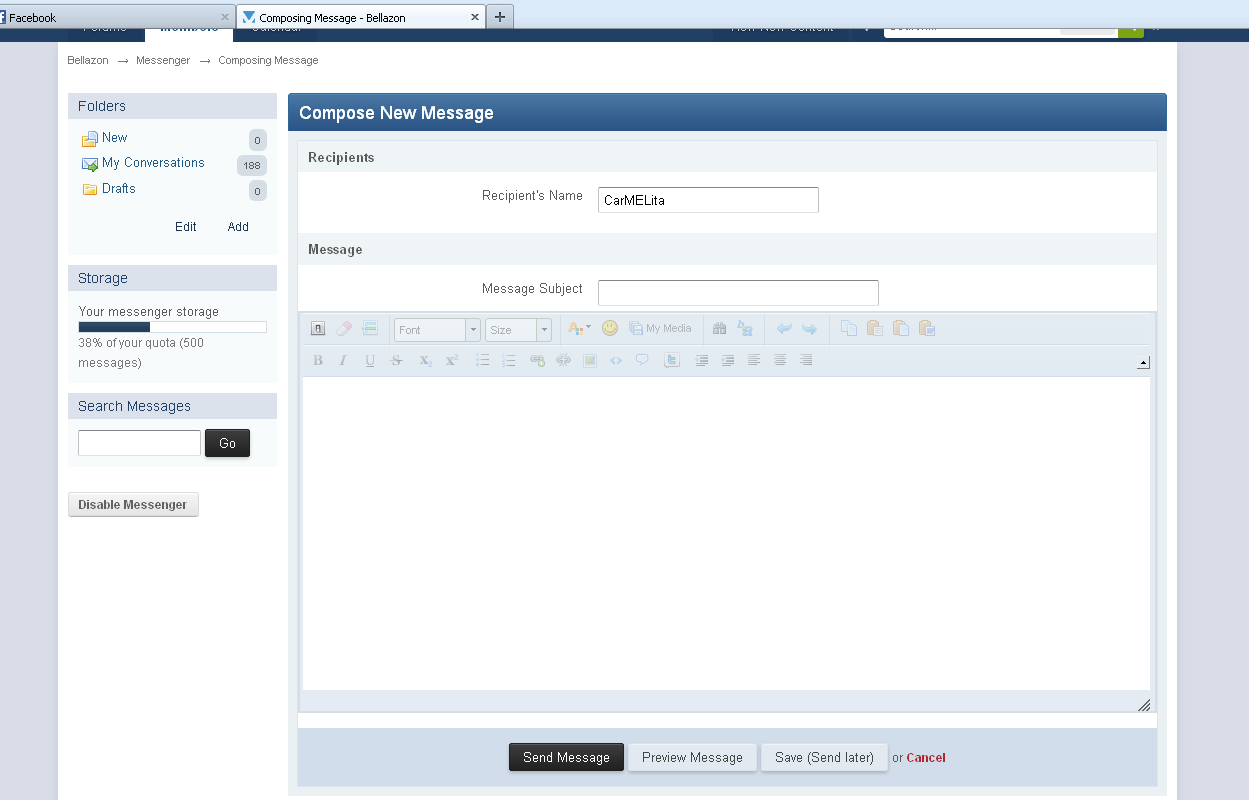The width and height of the screenshot is (1249, 801).
Task: Click the Message Subject input field
Action: coord(738,293)
